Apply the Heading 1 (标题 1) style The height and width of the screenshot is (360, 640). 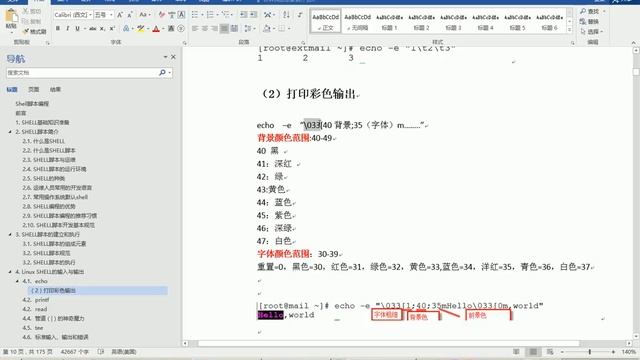pyautogui.click(x=389, y=21)
